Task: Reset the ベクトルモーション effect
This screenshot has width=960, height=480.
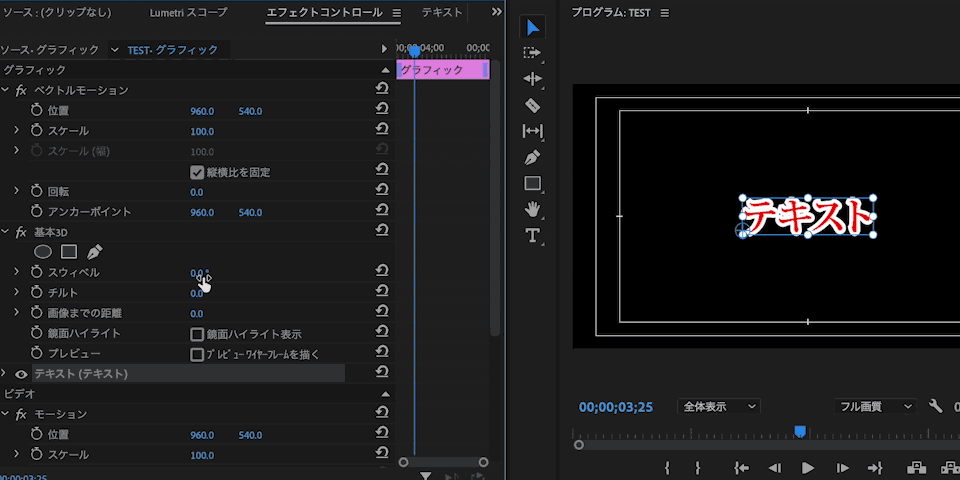Action: (x=382, y=89)
